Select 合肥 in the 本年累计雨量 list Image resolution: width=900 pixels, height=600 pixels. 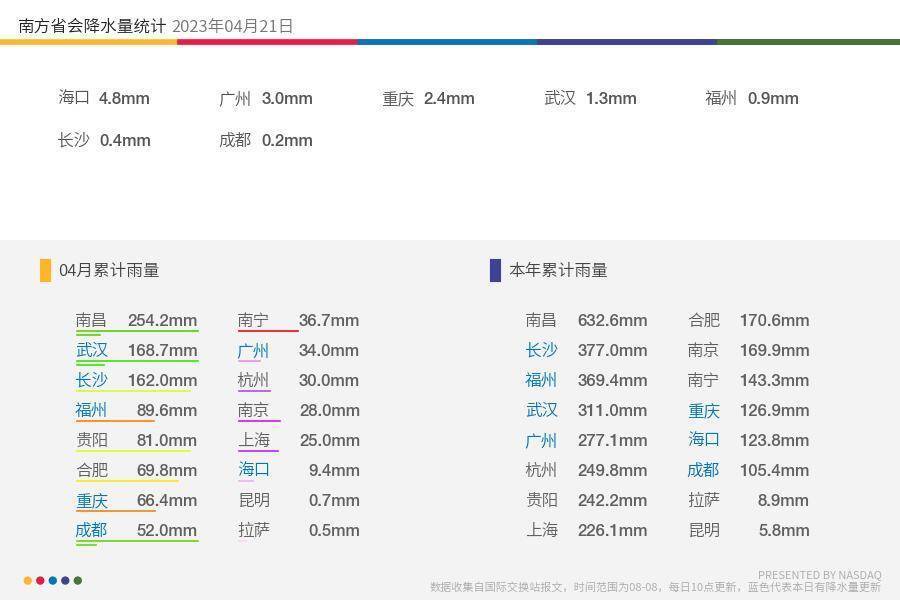pyautogui.click(x=704, y=320)
